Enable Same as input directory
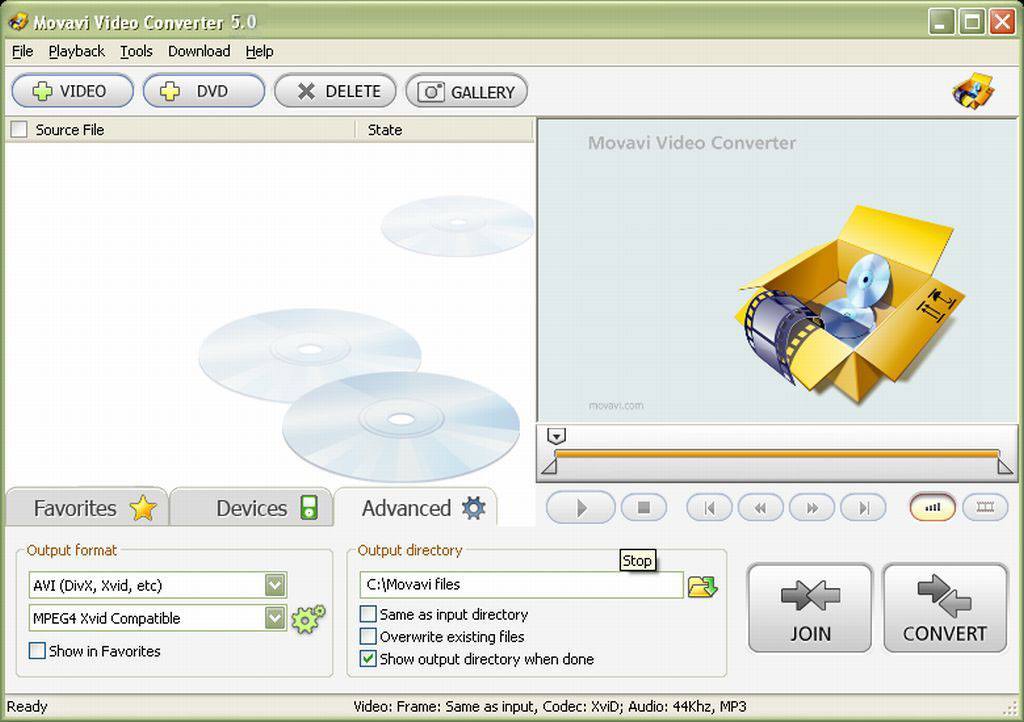This screenshot has height=722, width=1024. pos(368,614)
